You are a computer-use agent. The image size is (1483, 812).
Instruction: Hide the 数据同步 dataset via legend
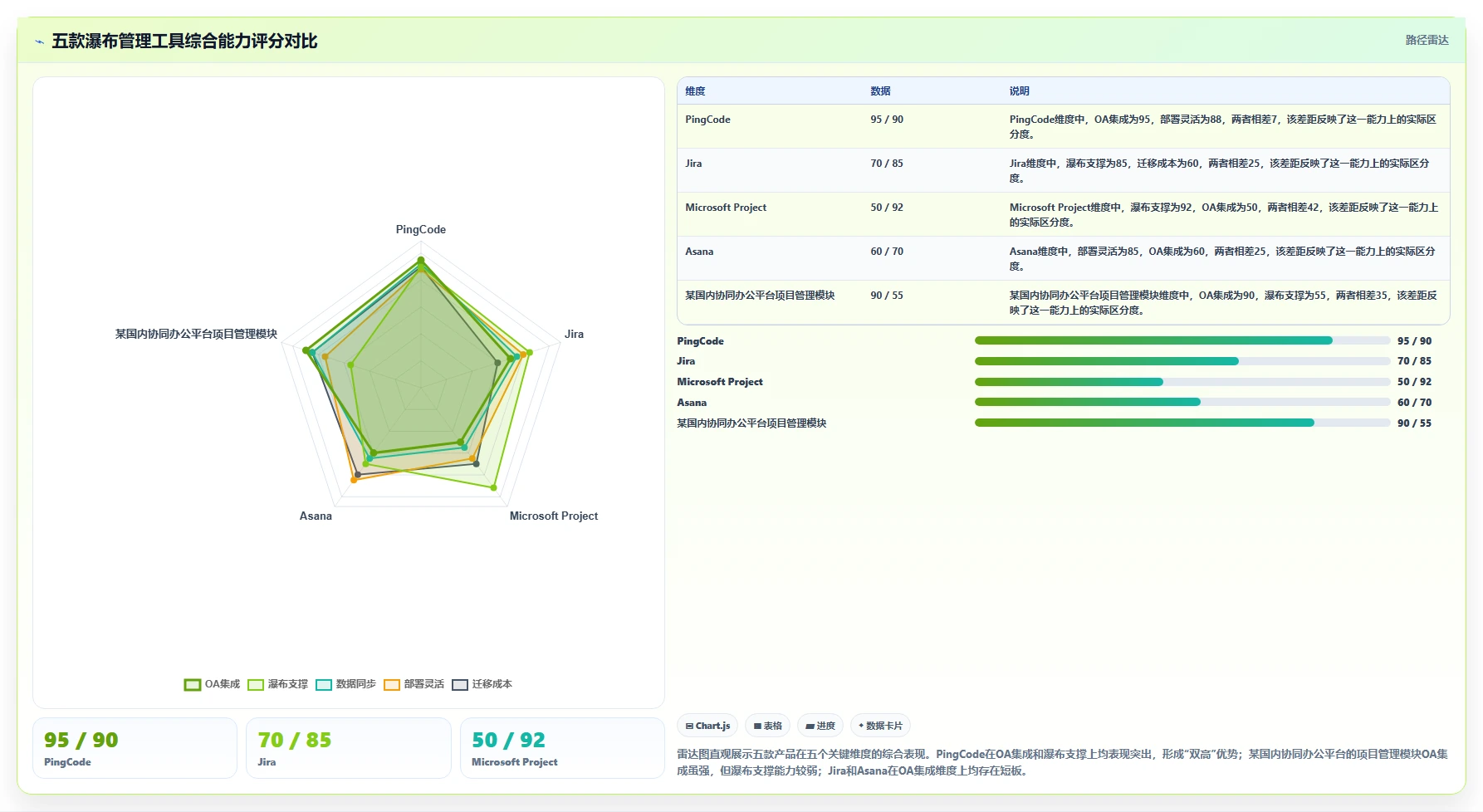pos(346,684)
